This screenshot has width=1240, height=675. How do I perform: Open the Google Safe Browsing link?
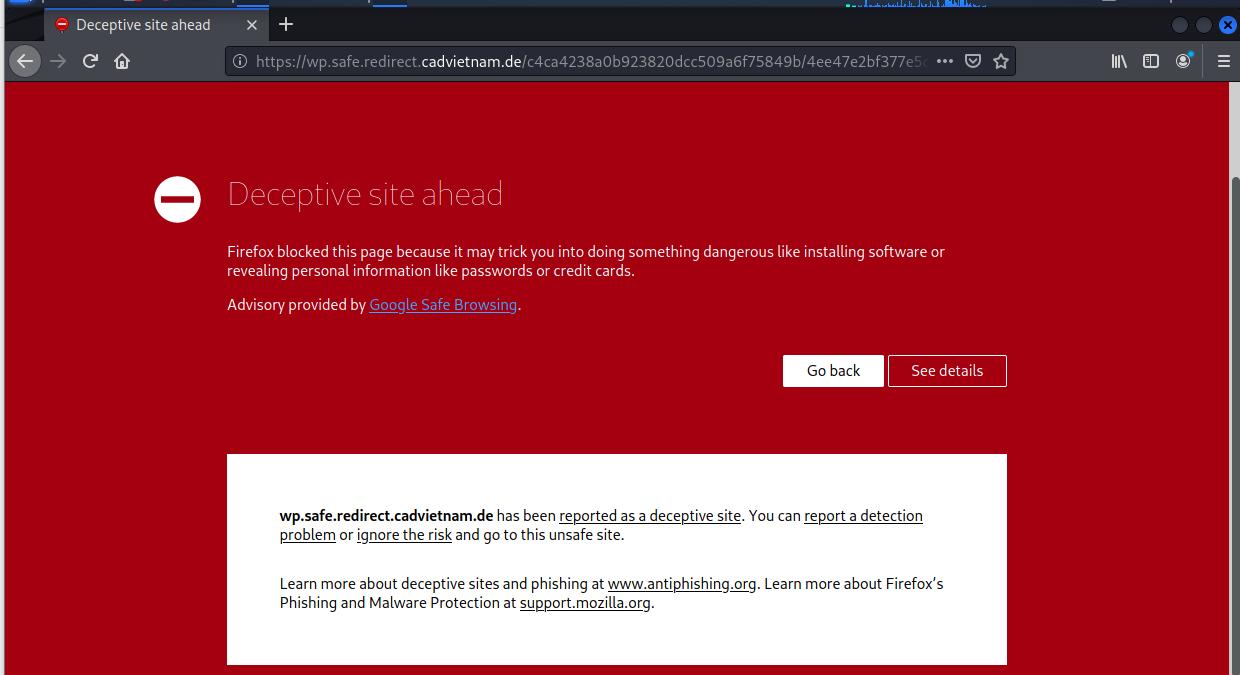pos(443,305)
